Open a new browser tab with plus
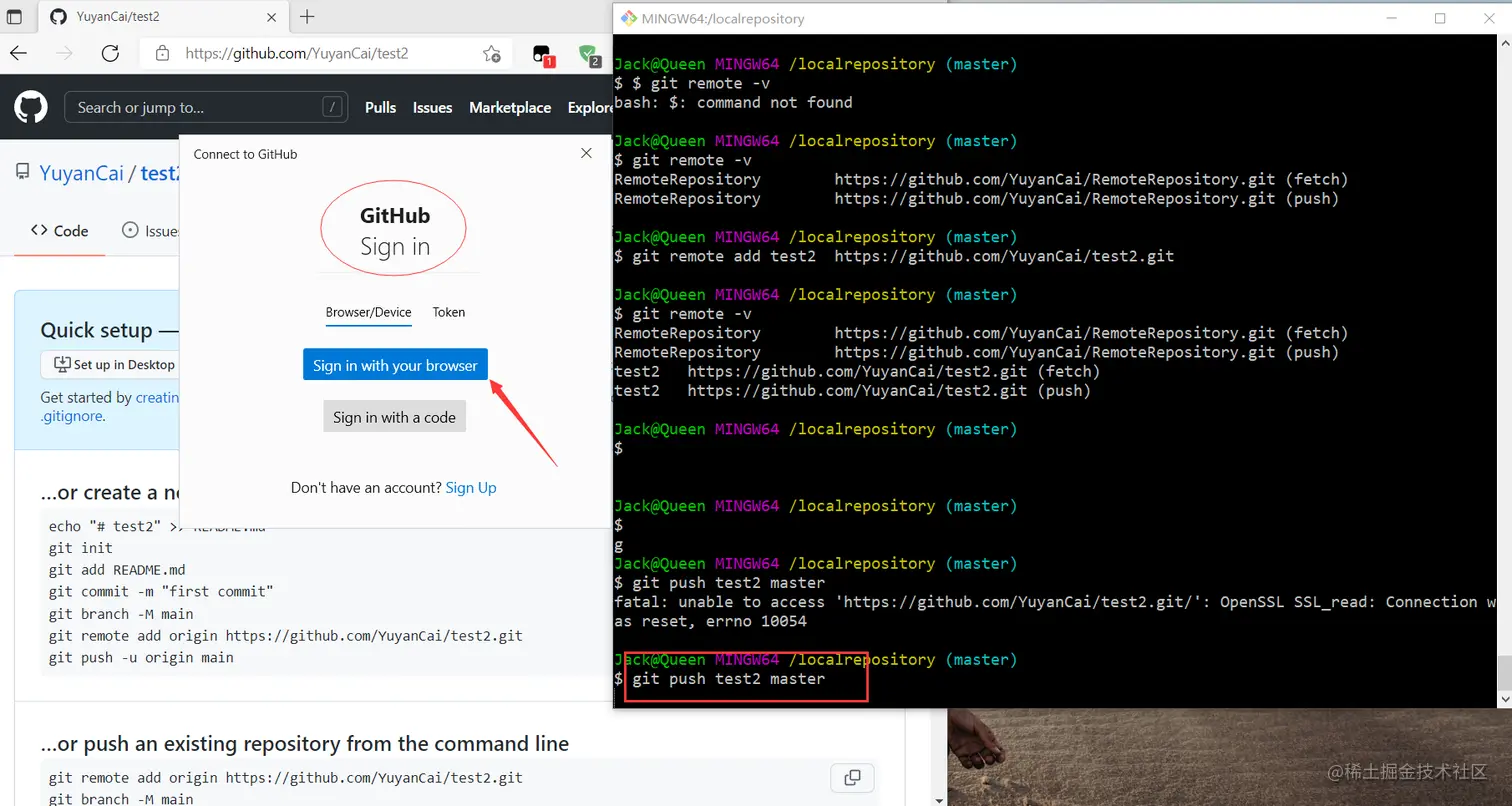This screenshot has height=806, width=1512. tap(307, 17)
